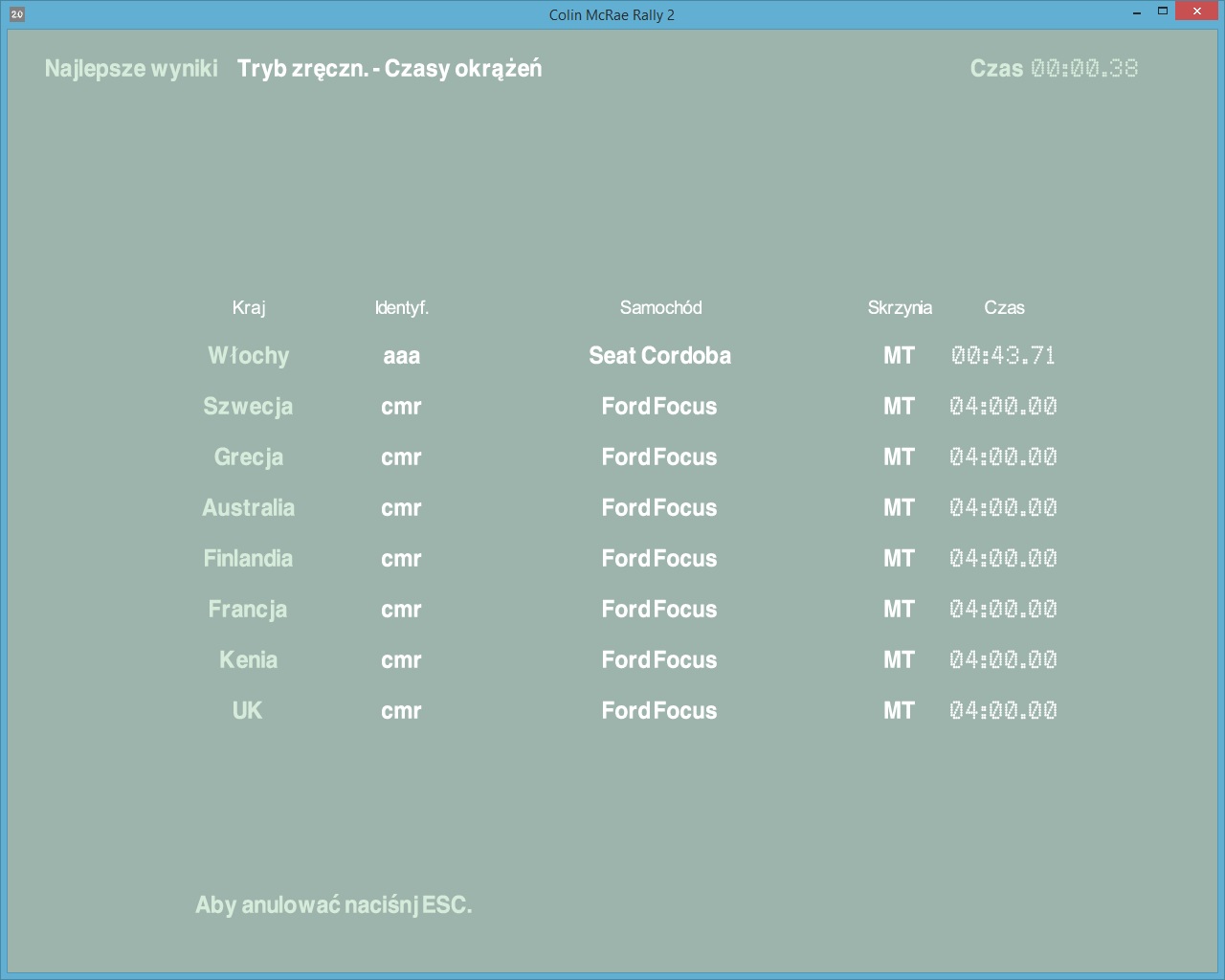Click the Tryb zręczn. - Czasy okrążeń title

coord(390,69)
